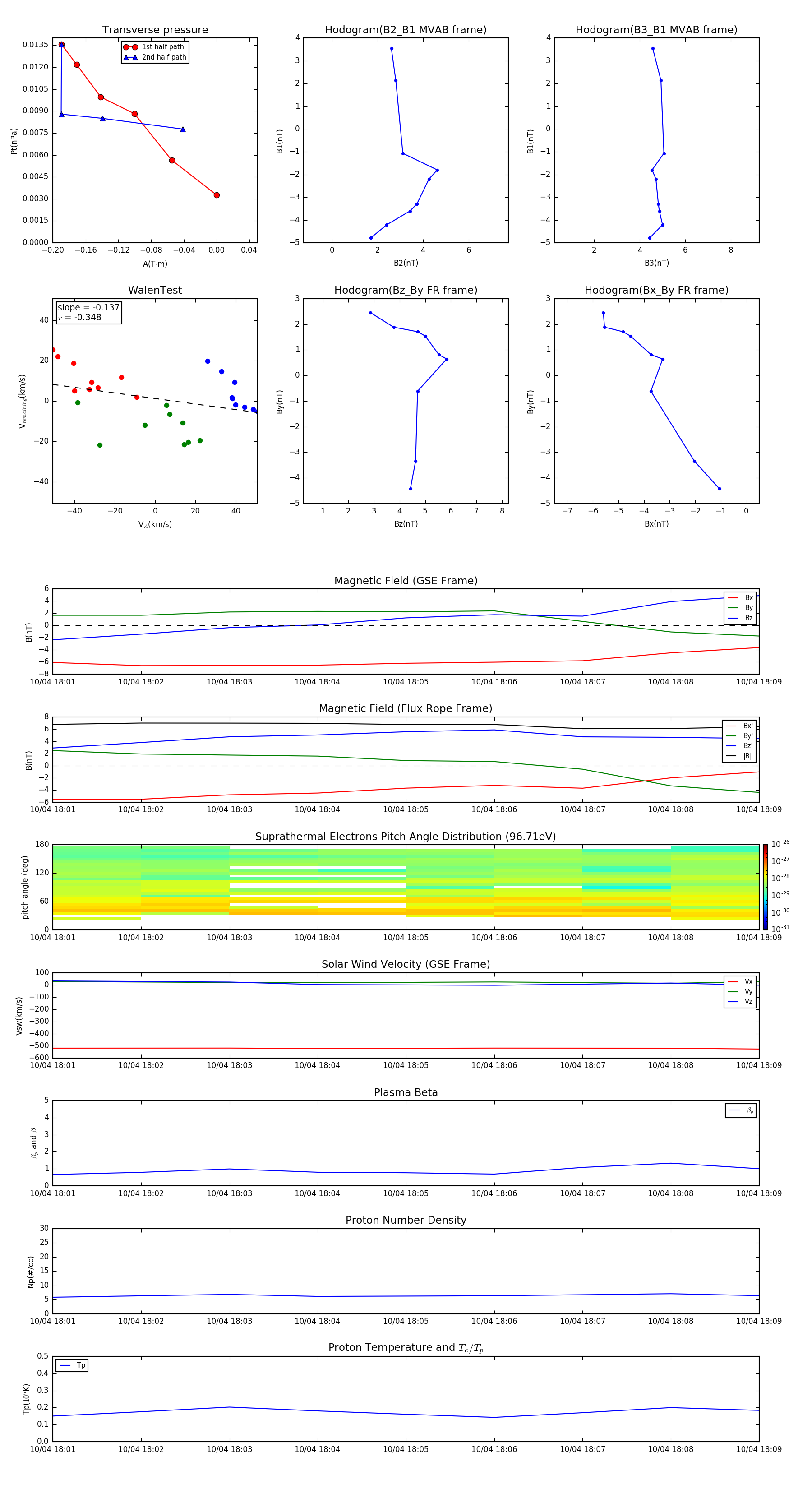Click the 'Vy' velocity legend entry
Image resolution: width=812 pixels, height=1489 pixels.
(x=740, y=991)
